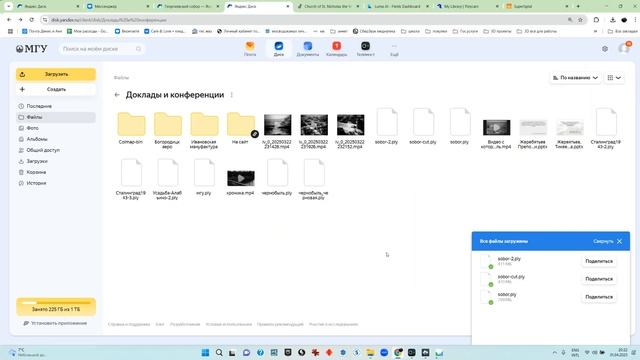Image resolution: width=640 pixels, height=360 pixels.
Task: Share sobor-cut.ply via Поделиться button
Action: point(599,279)
